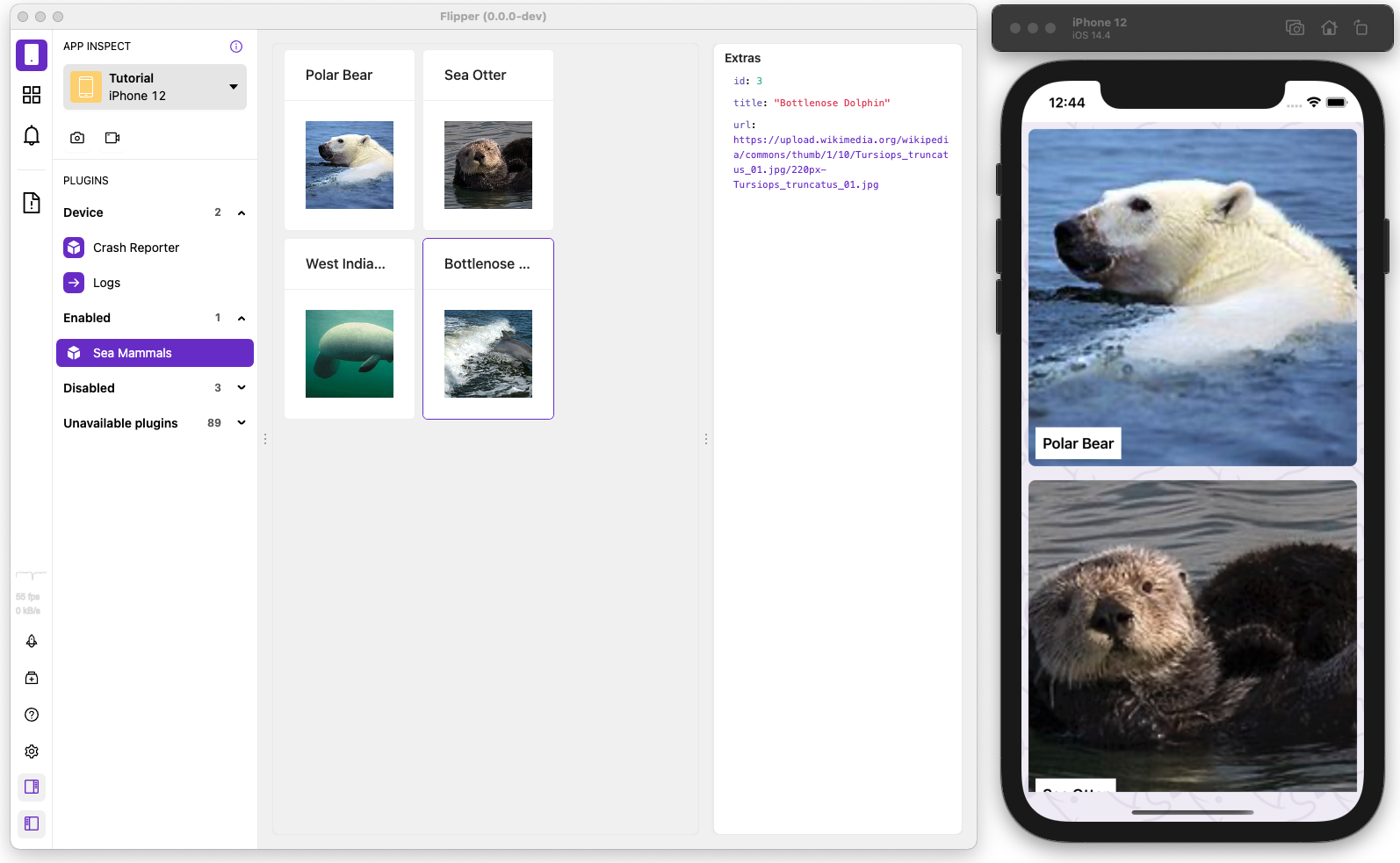
Task: Open the notifications bell icon
Action: pyautogui.click(x=32, y=136)
